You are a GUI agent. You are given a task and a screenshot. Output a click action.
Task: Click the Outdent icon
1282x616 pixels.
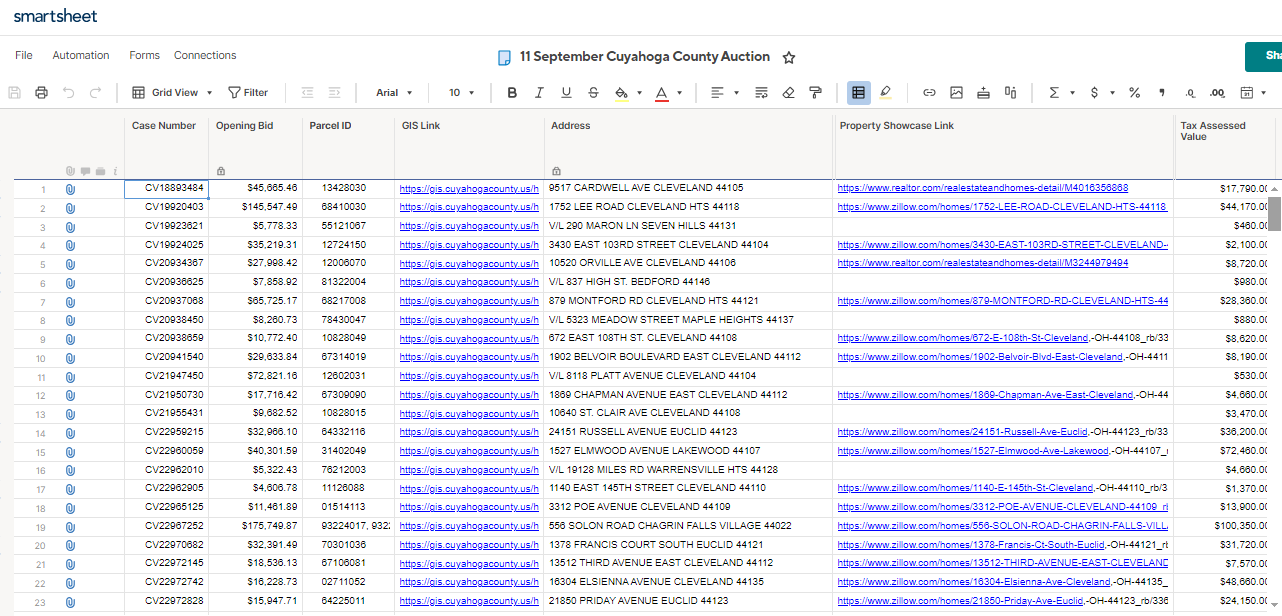(x=308, y=93)
